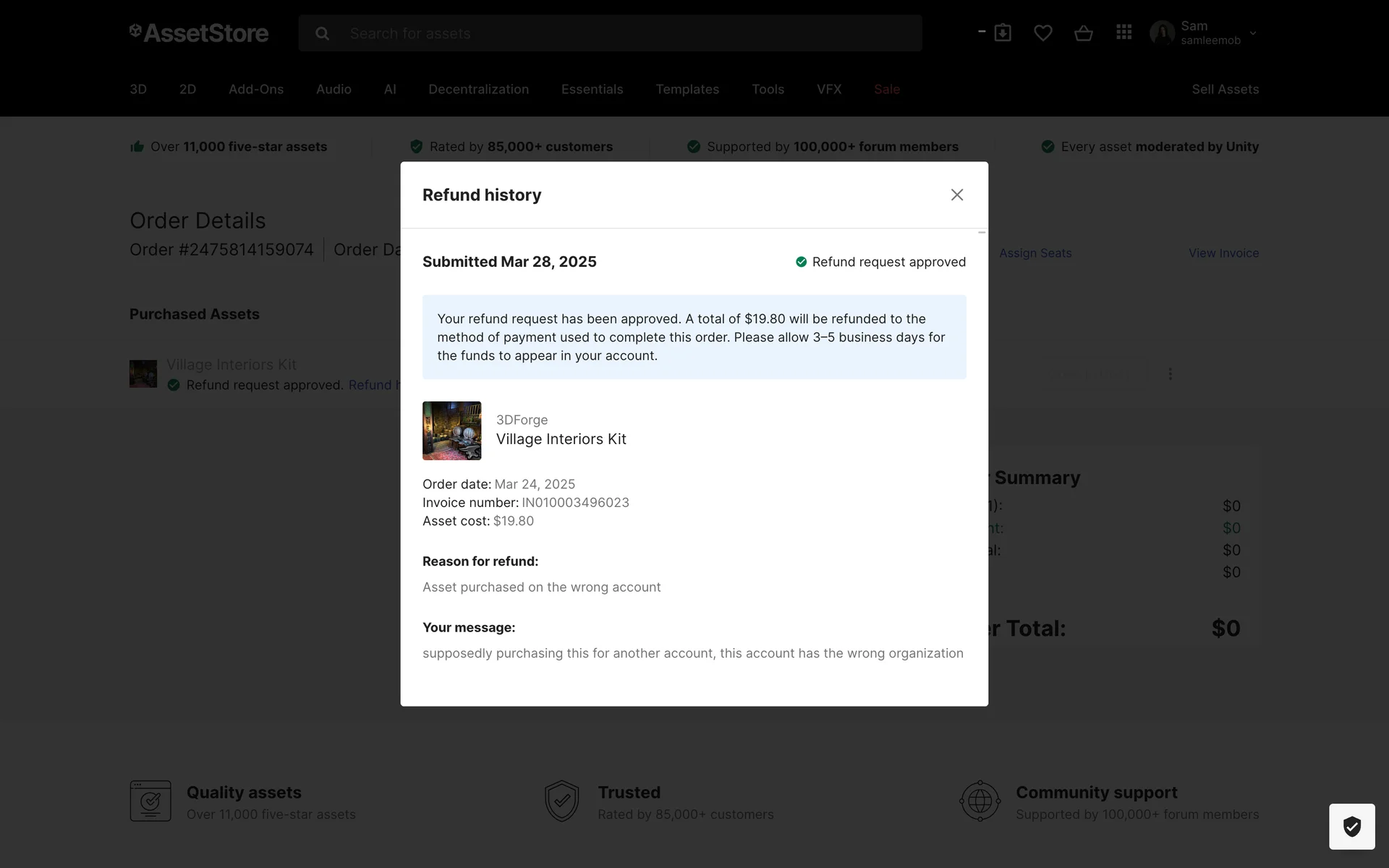Click the AssetStore logo
This screenshot has width=1389, height=868.
[x=199, y=33]
